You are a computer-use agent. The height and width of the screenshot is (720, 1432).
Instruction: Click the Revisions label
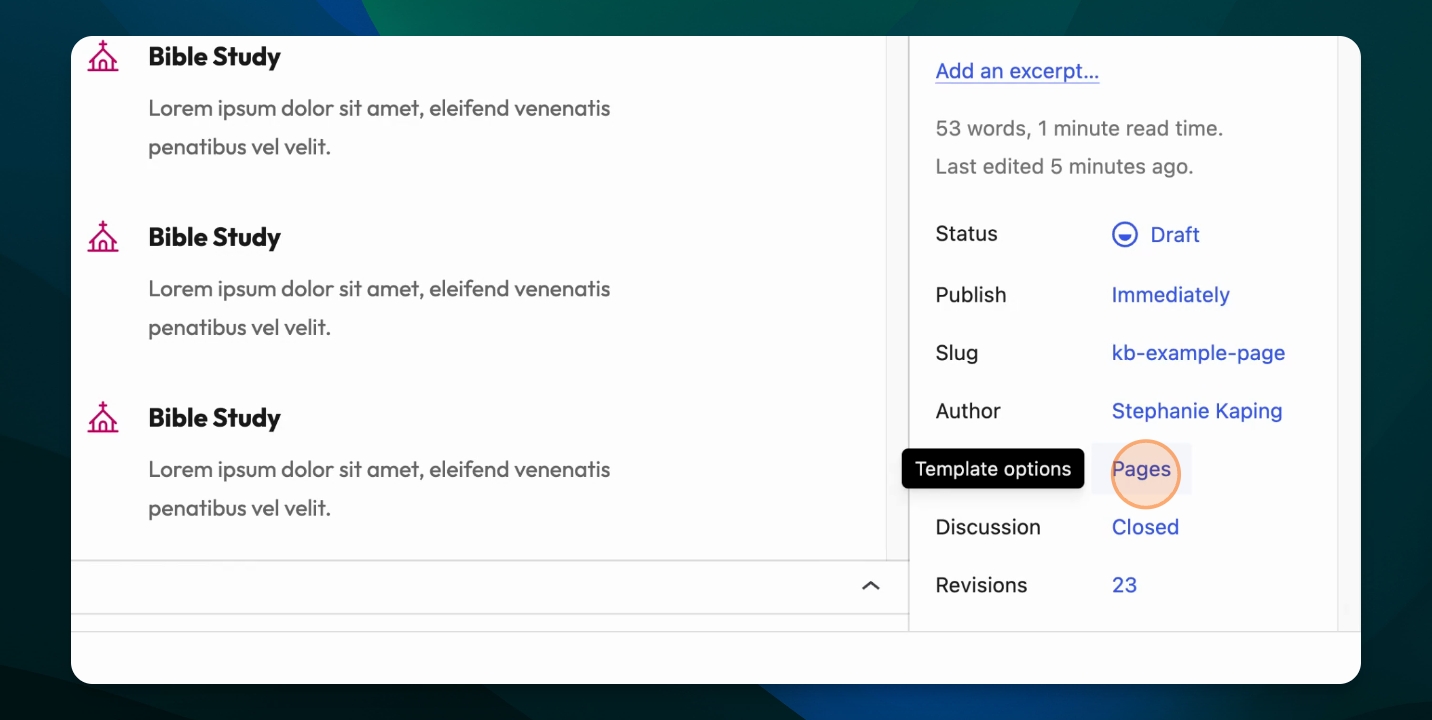[981, 585]
